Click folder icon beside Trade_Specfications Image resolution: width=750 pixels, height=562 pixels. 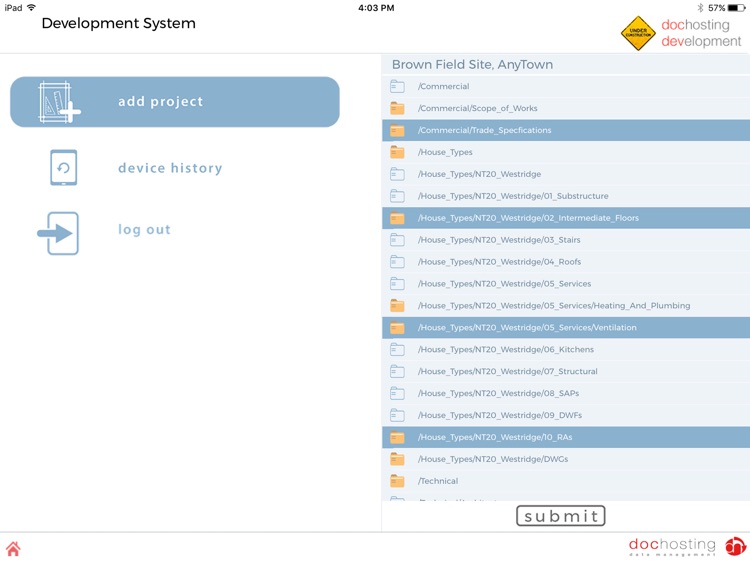397,131
